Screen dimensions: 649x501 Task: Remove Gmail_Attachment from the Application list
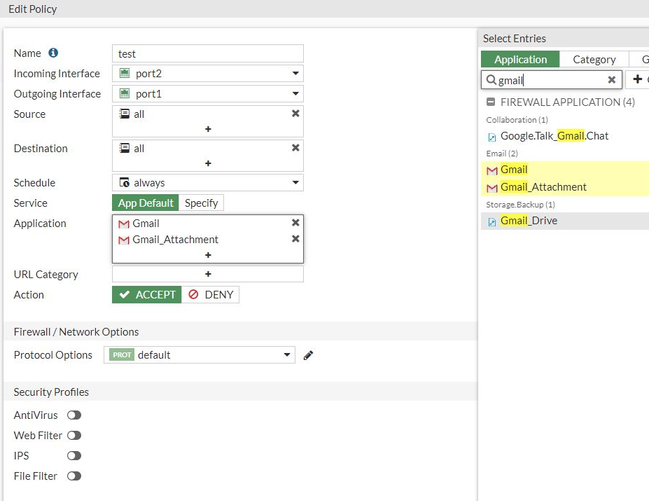(295, 239)
